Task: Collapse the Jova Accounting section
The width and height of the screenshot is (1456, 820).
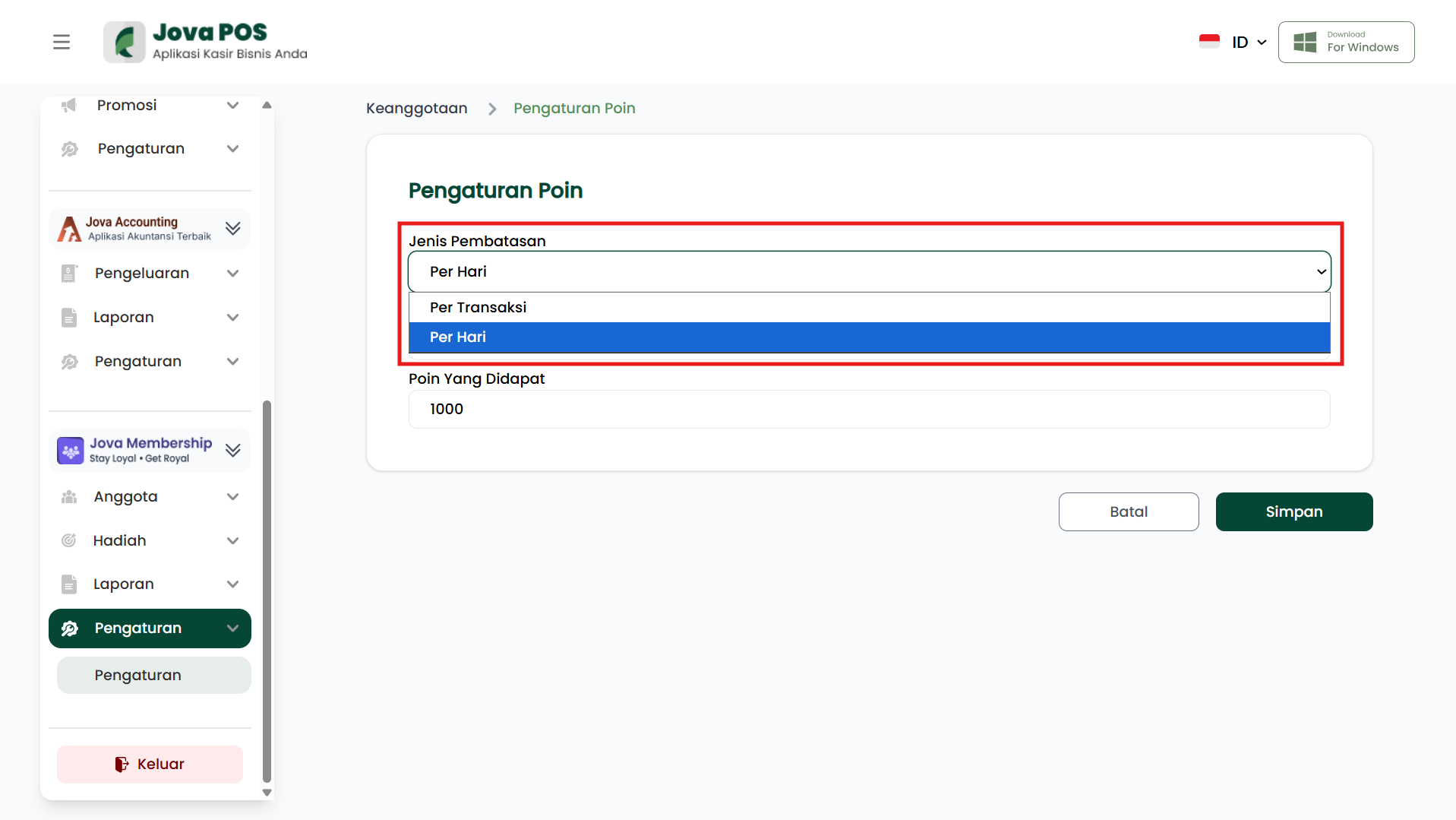Action: tap(233, 229)
